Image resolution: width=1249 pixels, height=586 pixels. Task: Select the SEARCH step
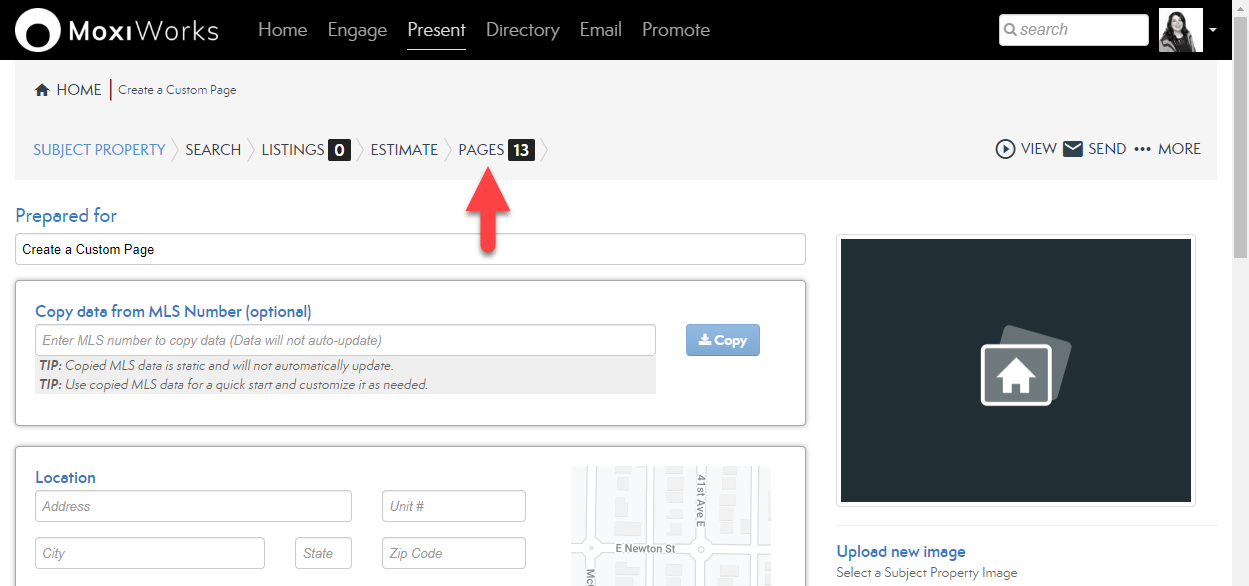[x=213, y=150]
